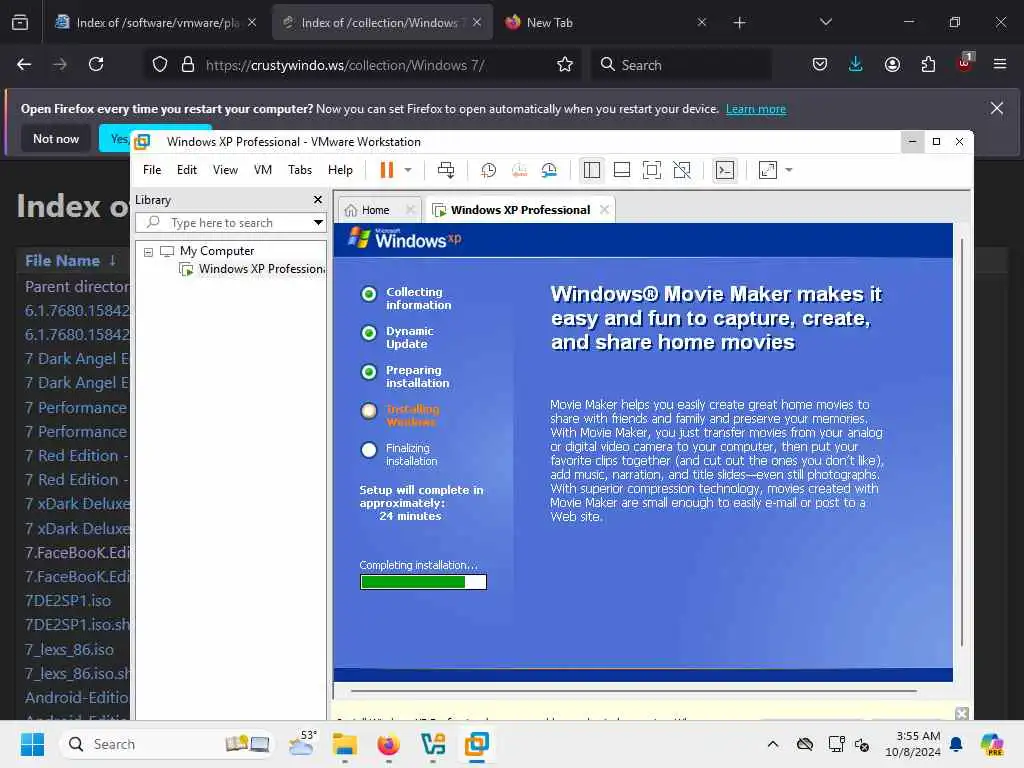This screenshot has height=768, width=1024.
Task: Collapse the My Computer tree node
Action: pyautogui.click(x=148, y=251)
